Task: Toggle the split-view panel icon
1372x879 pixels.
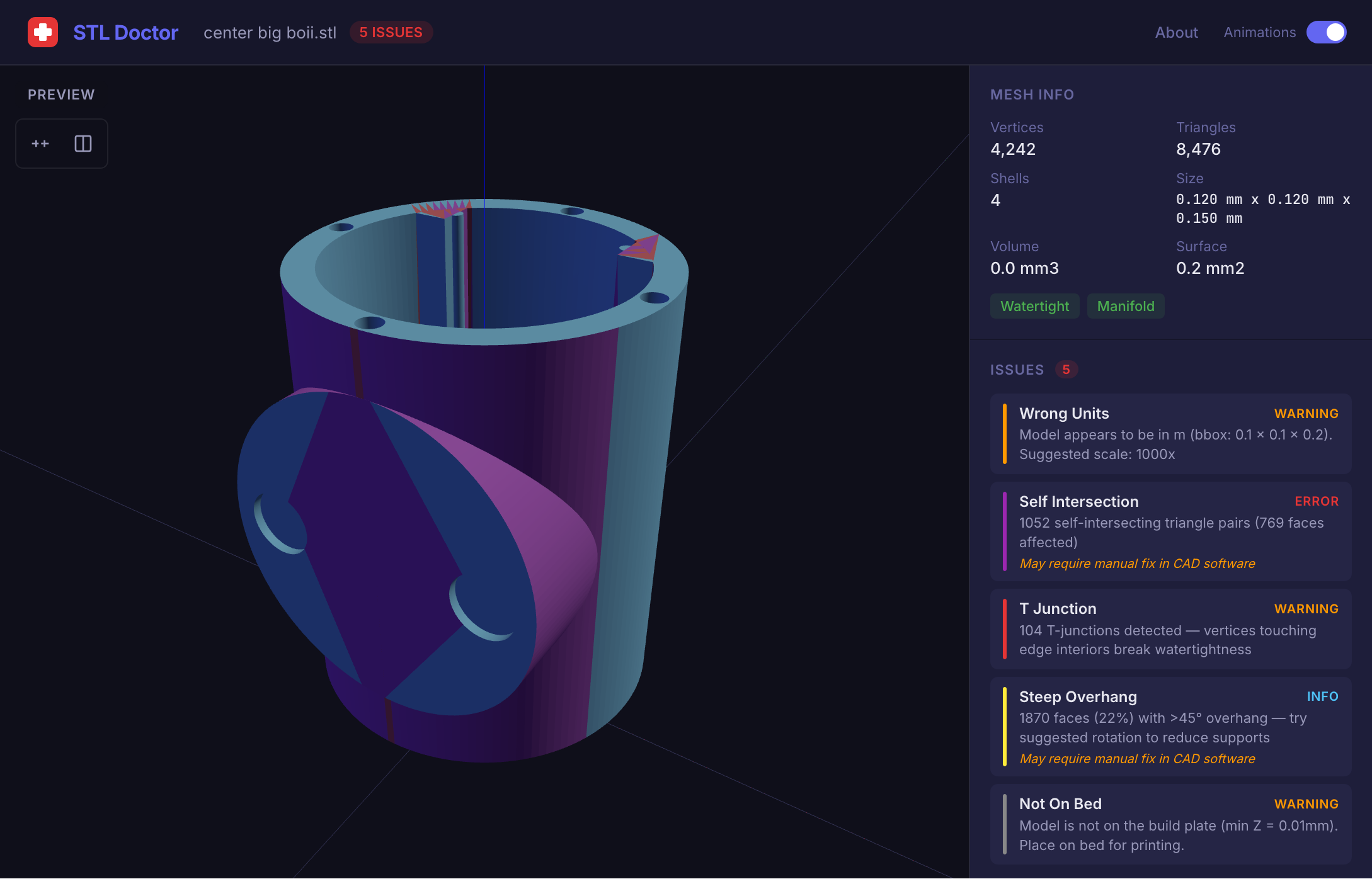Action: click(83, 144)
